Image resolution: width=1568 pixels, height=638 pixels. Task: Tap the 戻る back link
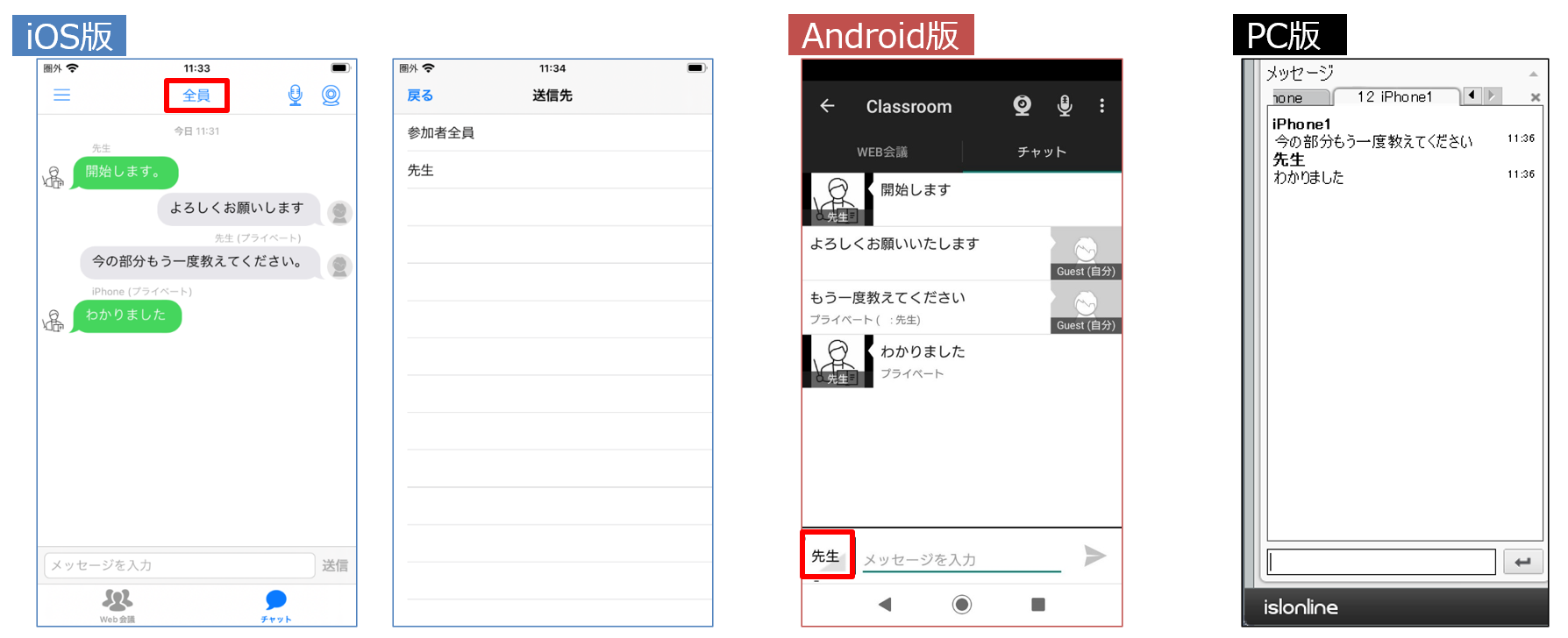coord(420,96)
